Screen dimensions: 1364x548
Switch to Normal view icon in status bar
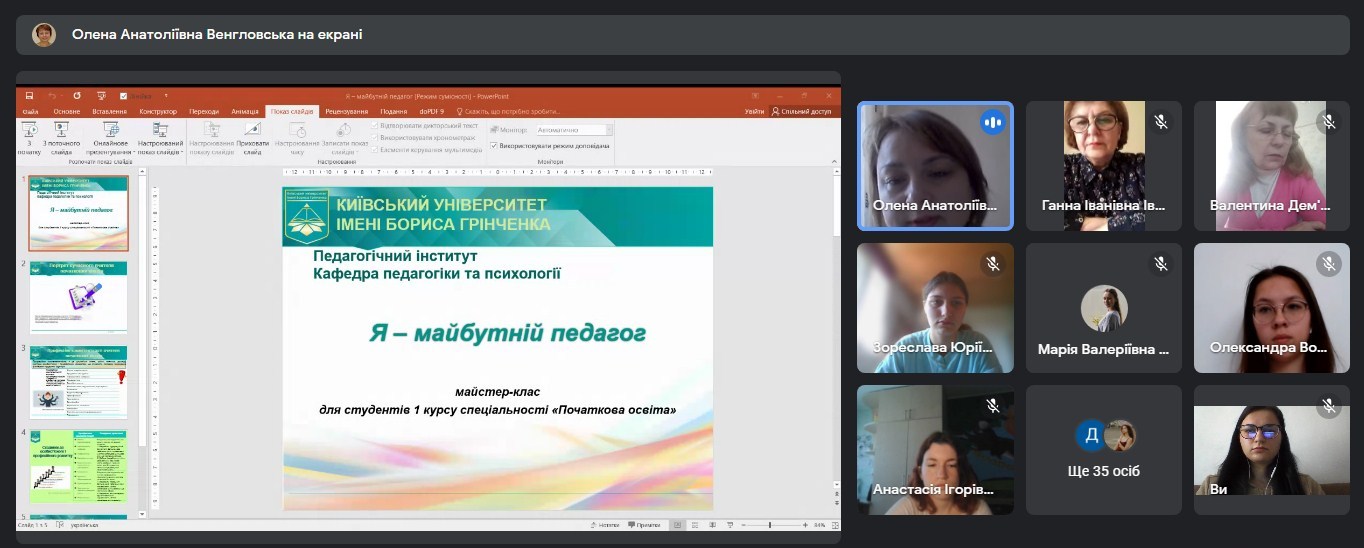(677, 525)
